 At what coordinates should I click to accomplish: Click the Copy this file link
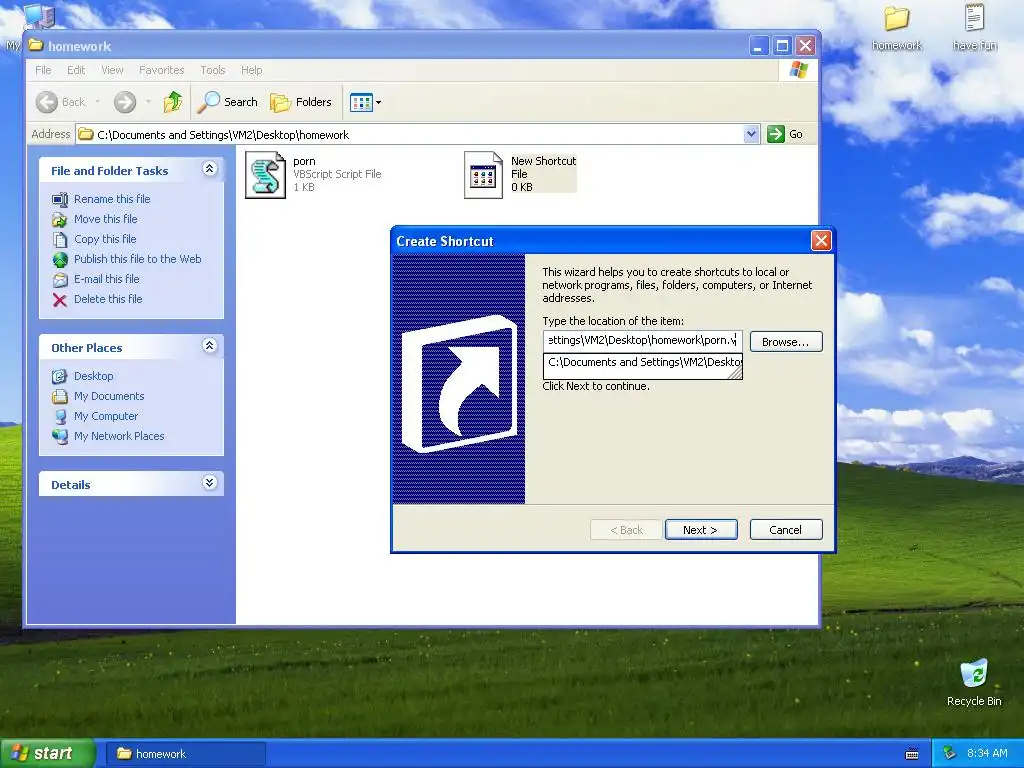[105, 239]
